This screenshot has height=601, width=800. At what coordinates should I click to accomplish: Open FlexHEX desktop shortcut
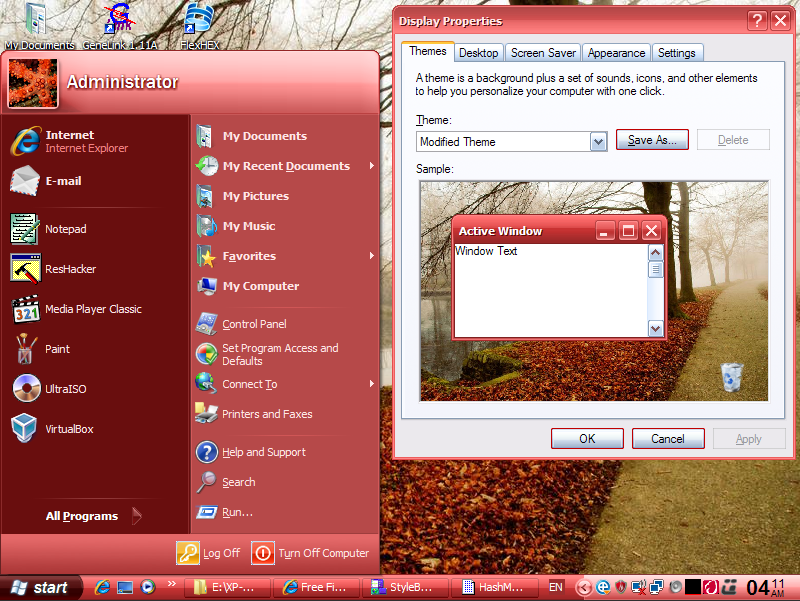click(x=199, y=27)
